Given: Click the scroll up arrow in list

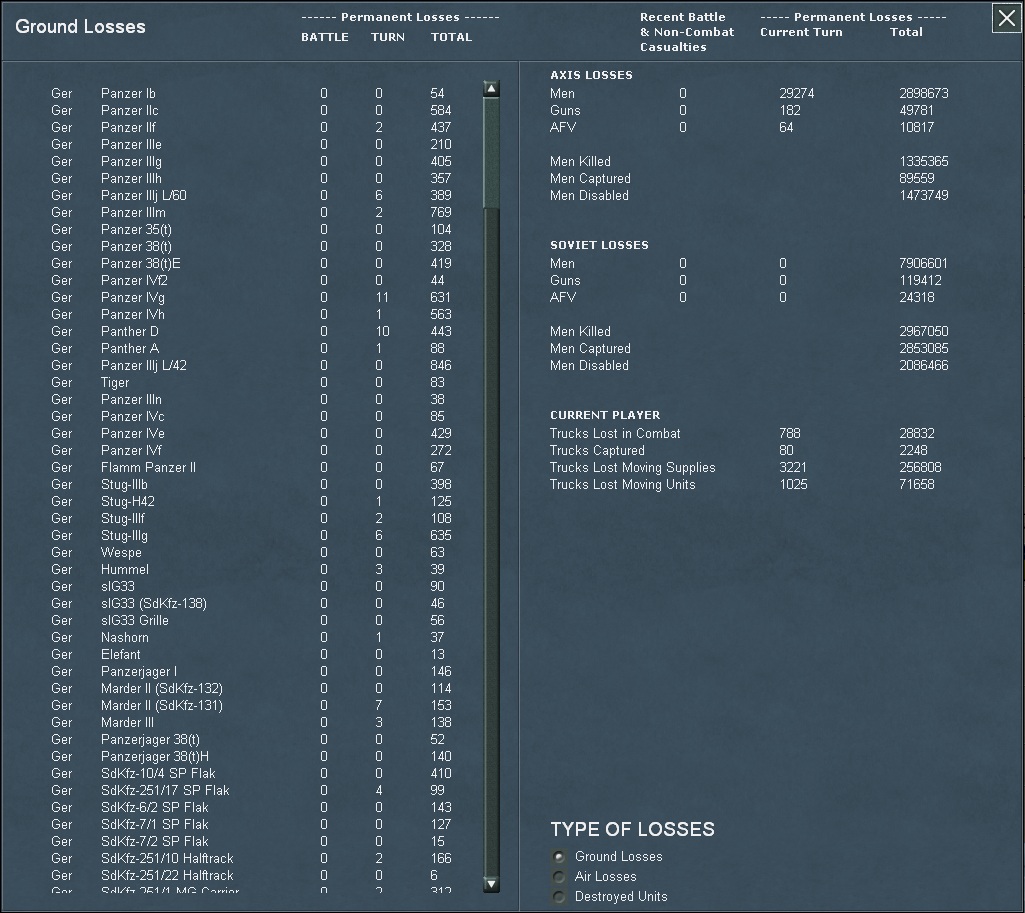Looking at the screenshot, I should (x=492, y=89).
